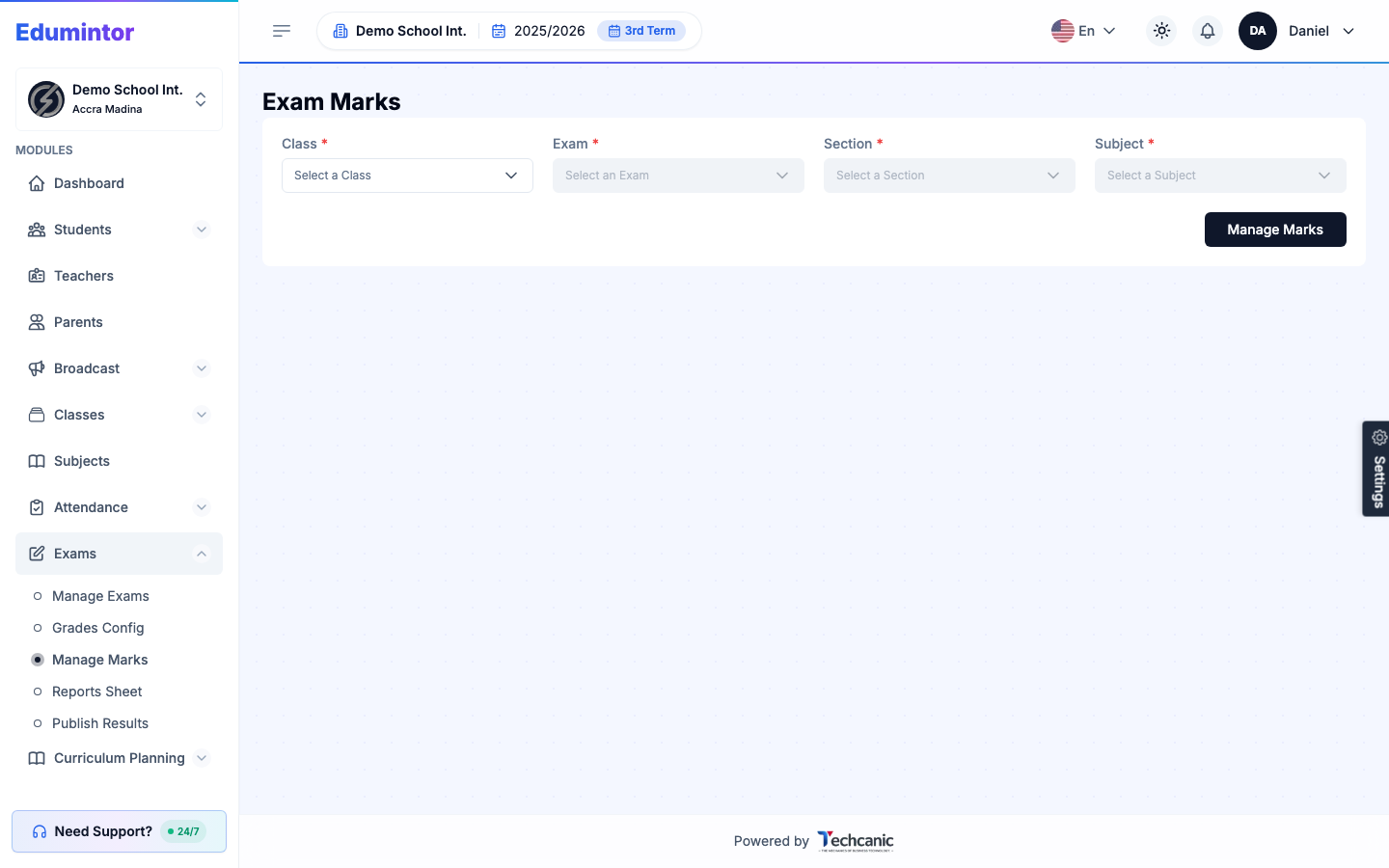This screenshot has height=868, width=1389.
Task: Click the Dashboard home icon
Action: click(x=37, y=183)
